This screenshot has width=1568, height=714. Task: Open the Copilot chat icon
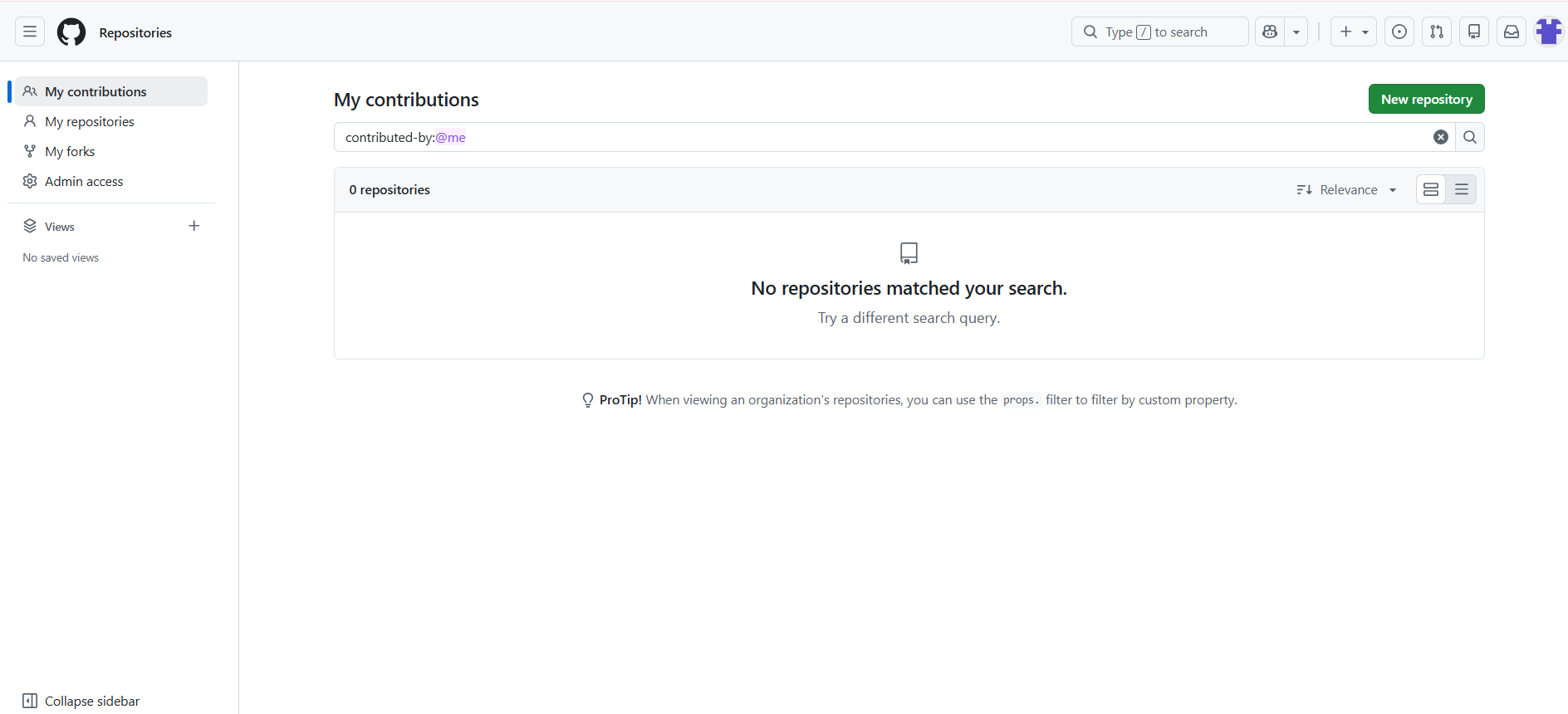[x=1269, y=32]
